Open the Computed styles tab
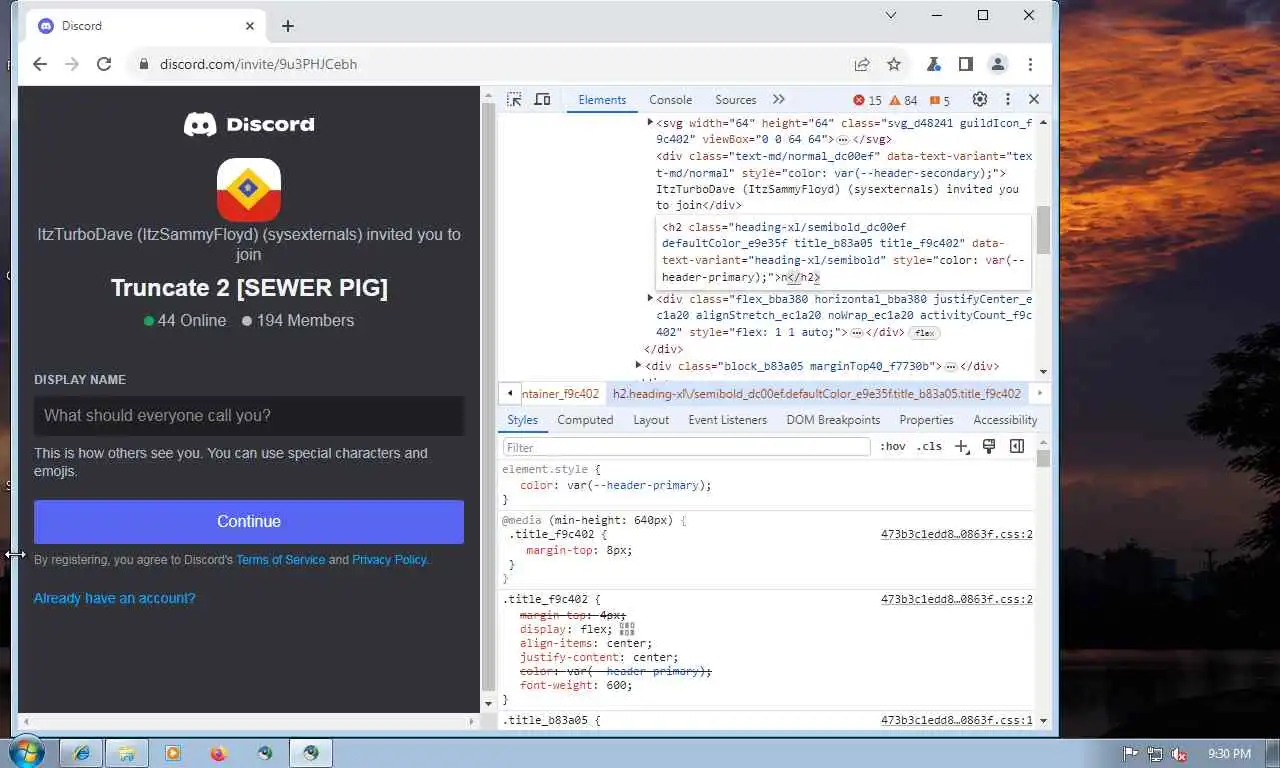 point(585,420)
